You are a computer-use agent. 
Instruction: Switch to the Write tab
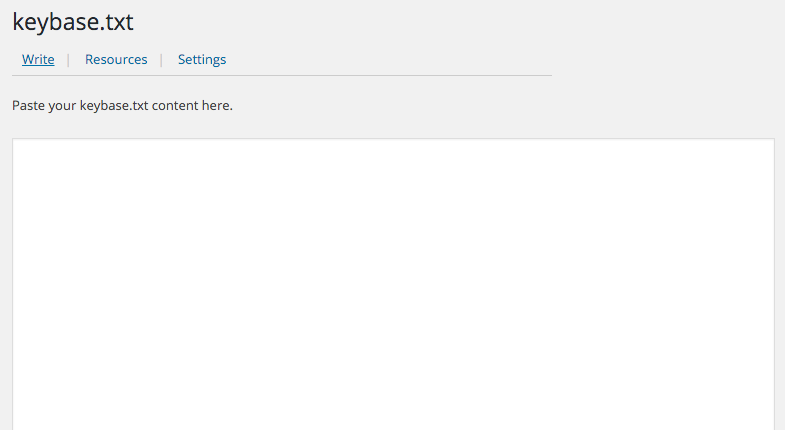pos(38,60)
